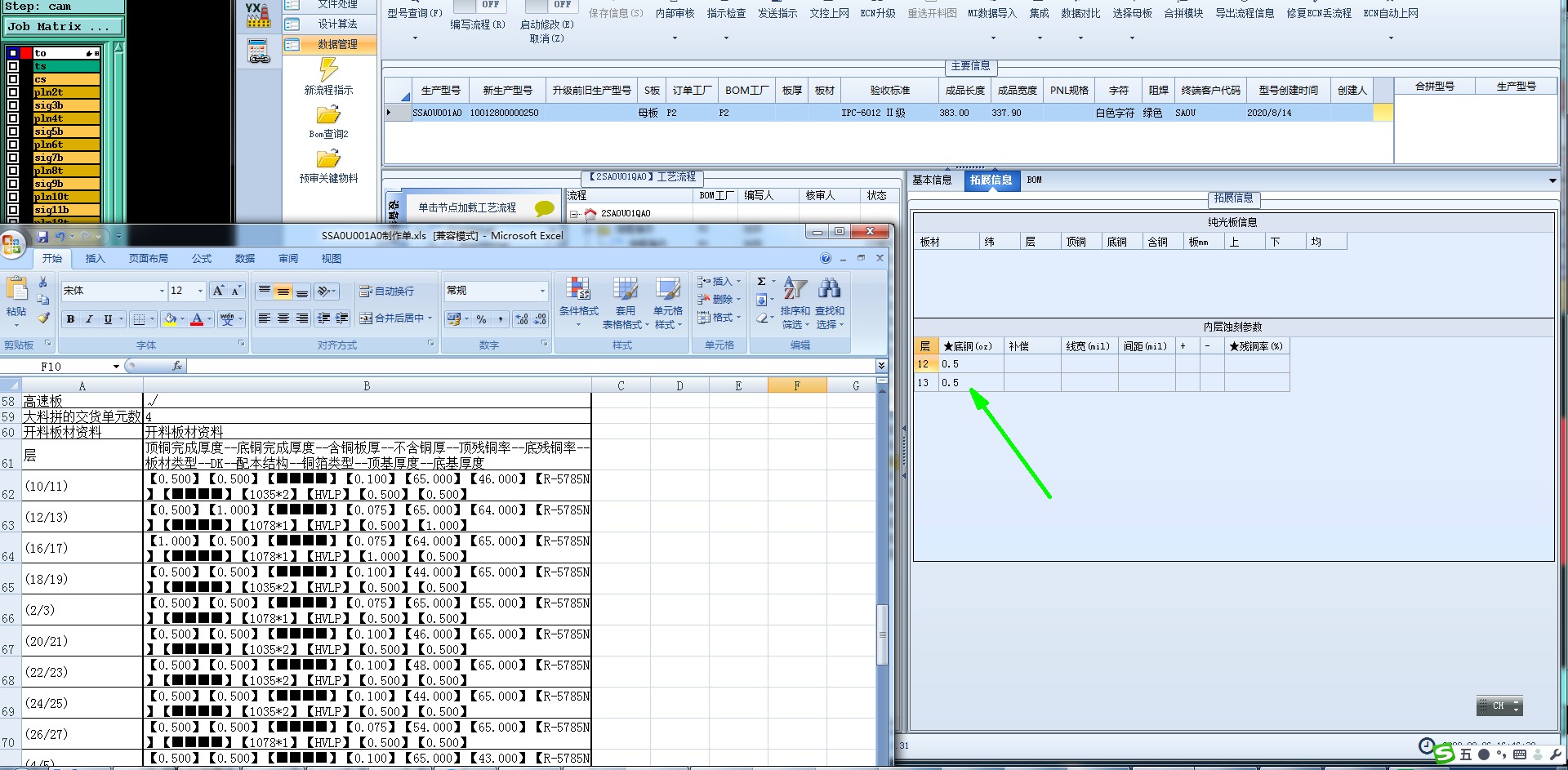Click the red color swatch beside layer to
The image size is (1568, 770).
click(x=26, y=53)
